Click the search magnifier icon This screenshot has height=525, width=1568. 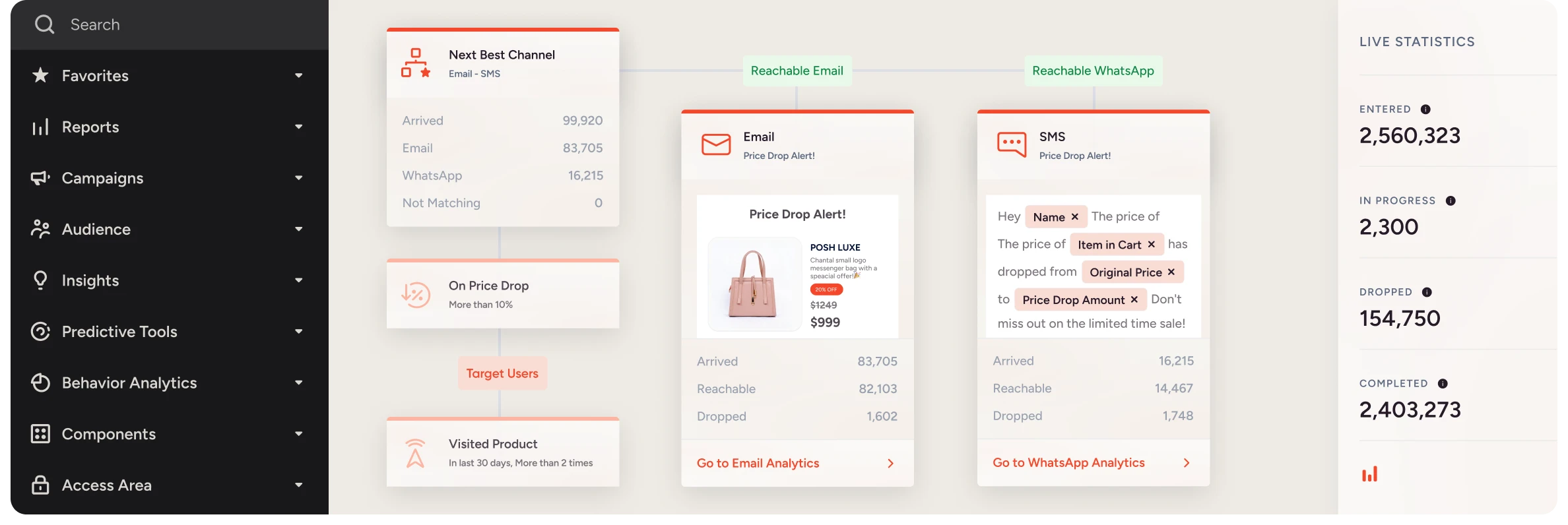(44, 24)
